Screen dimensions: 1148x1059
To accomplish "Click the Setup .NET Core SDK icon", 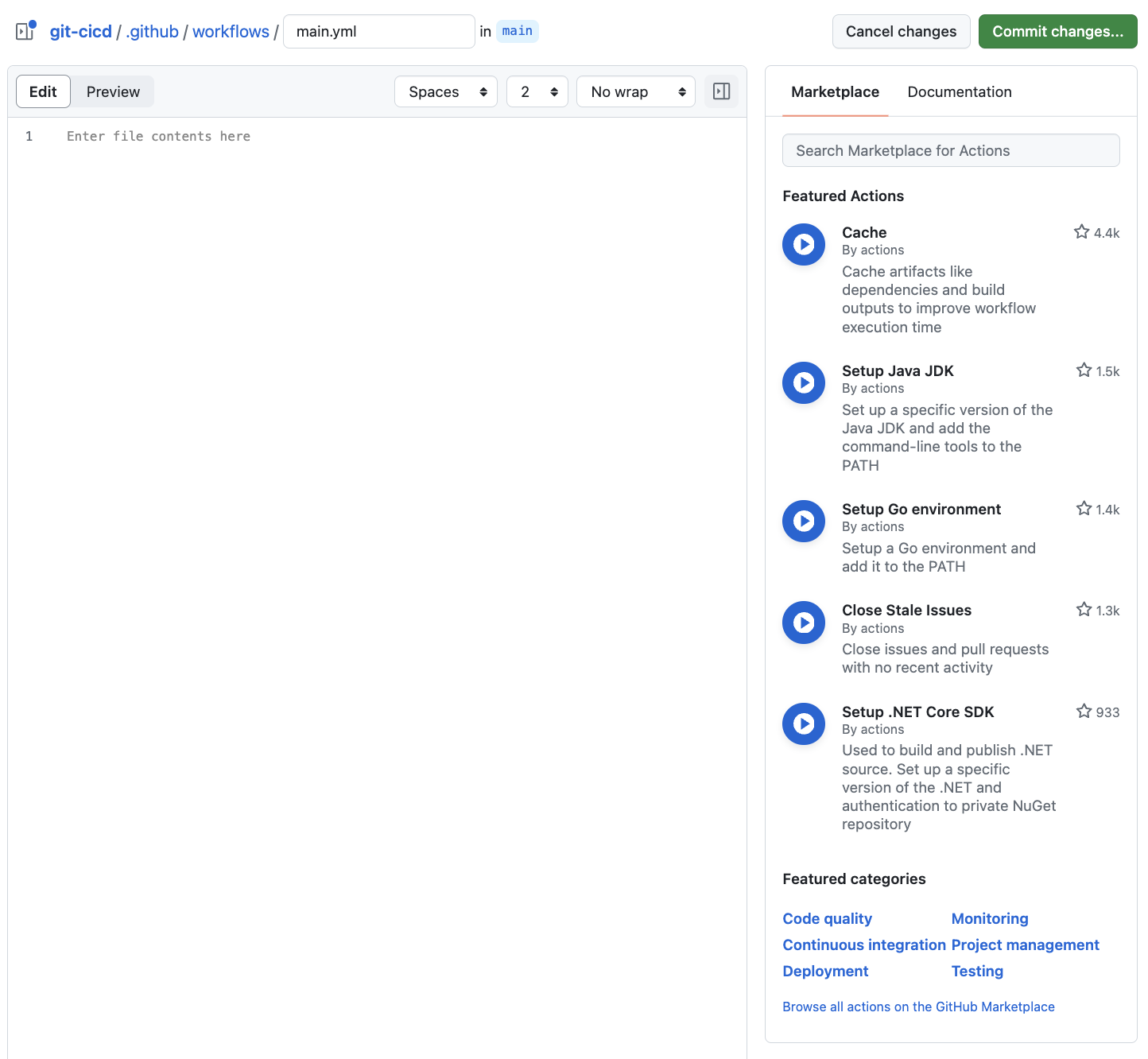I will (804, 723).
